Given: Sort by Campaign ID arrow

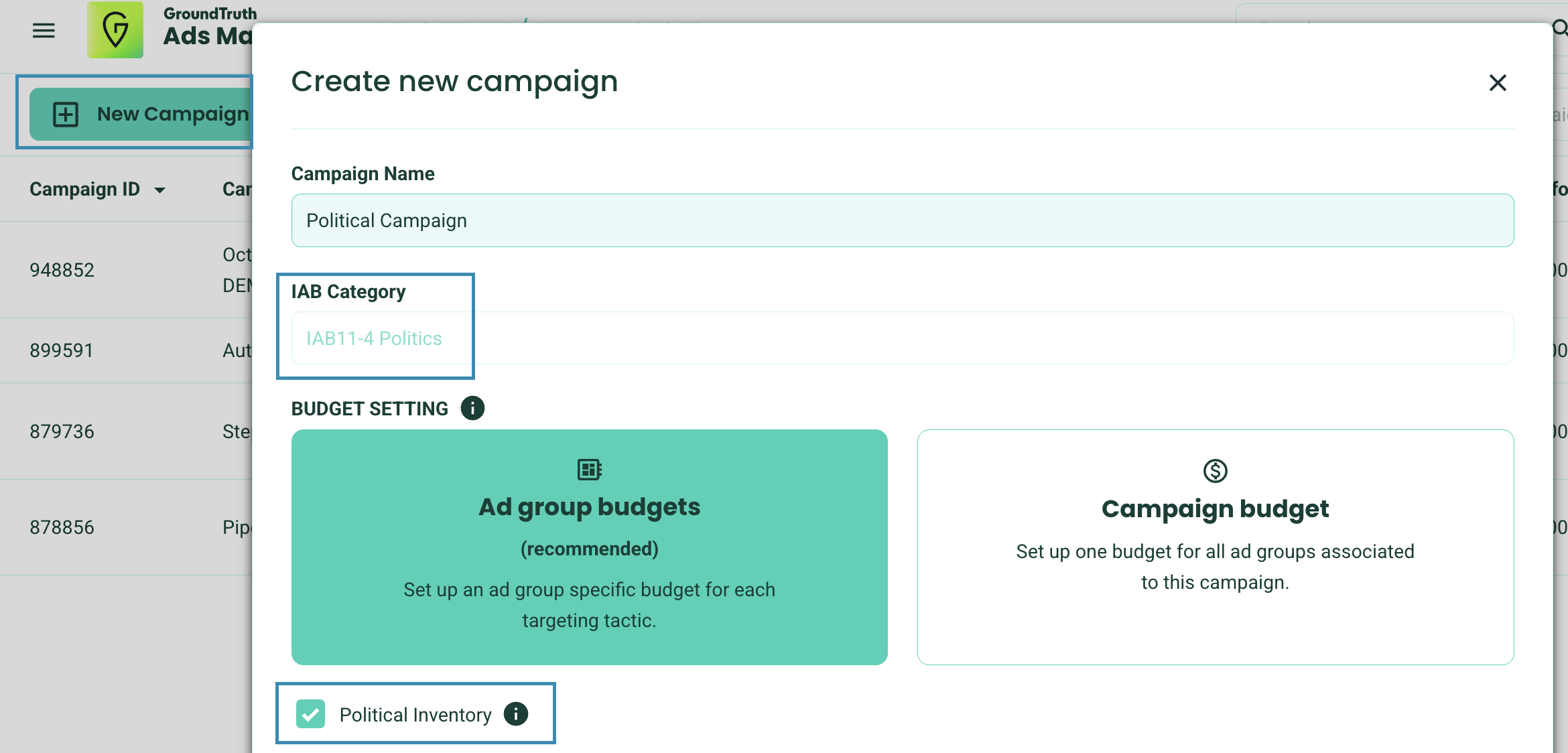Looking at the screenshot, I should click(x=160, y=190).
